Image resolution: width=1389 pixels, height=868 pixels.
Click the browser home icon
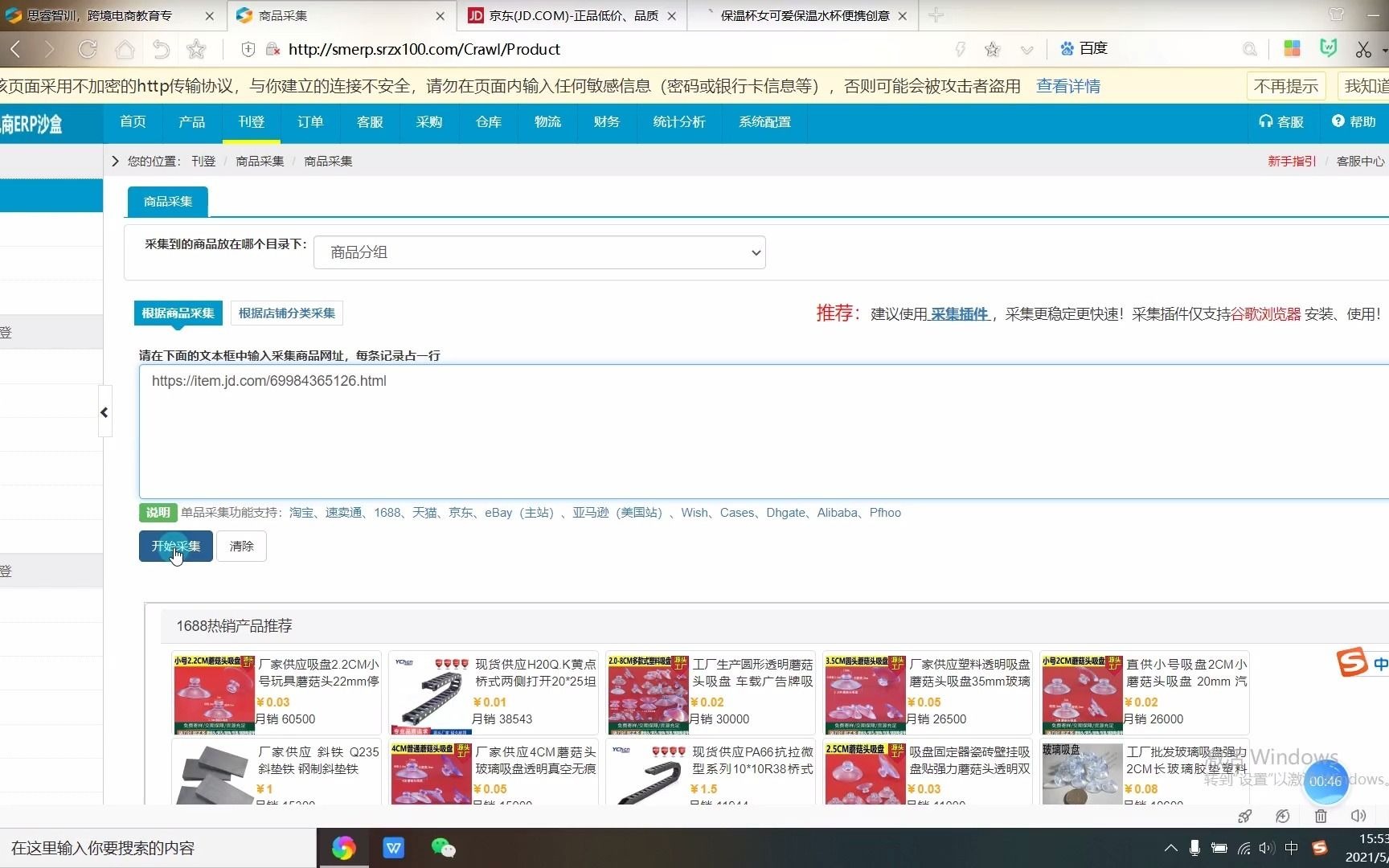click(x=125, y=49)
